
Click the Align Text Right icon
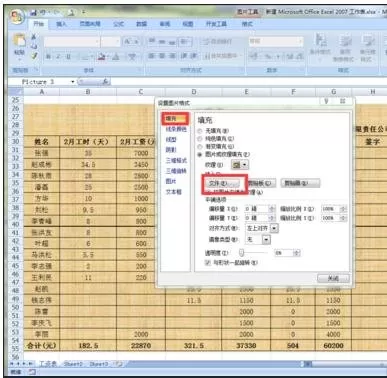172,56
